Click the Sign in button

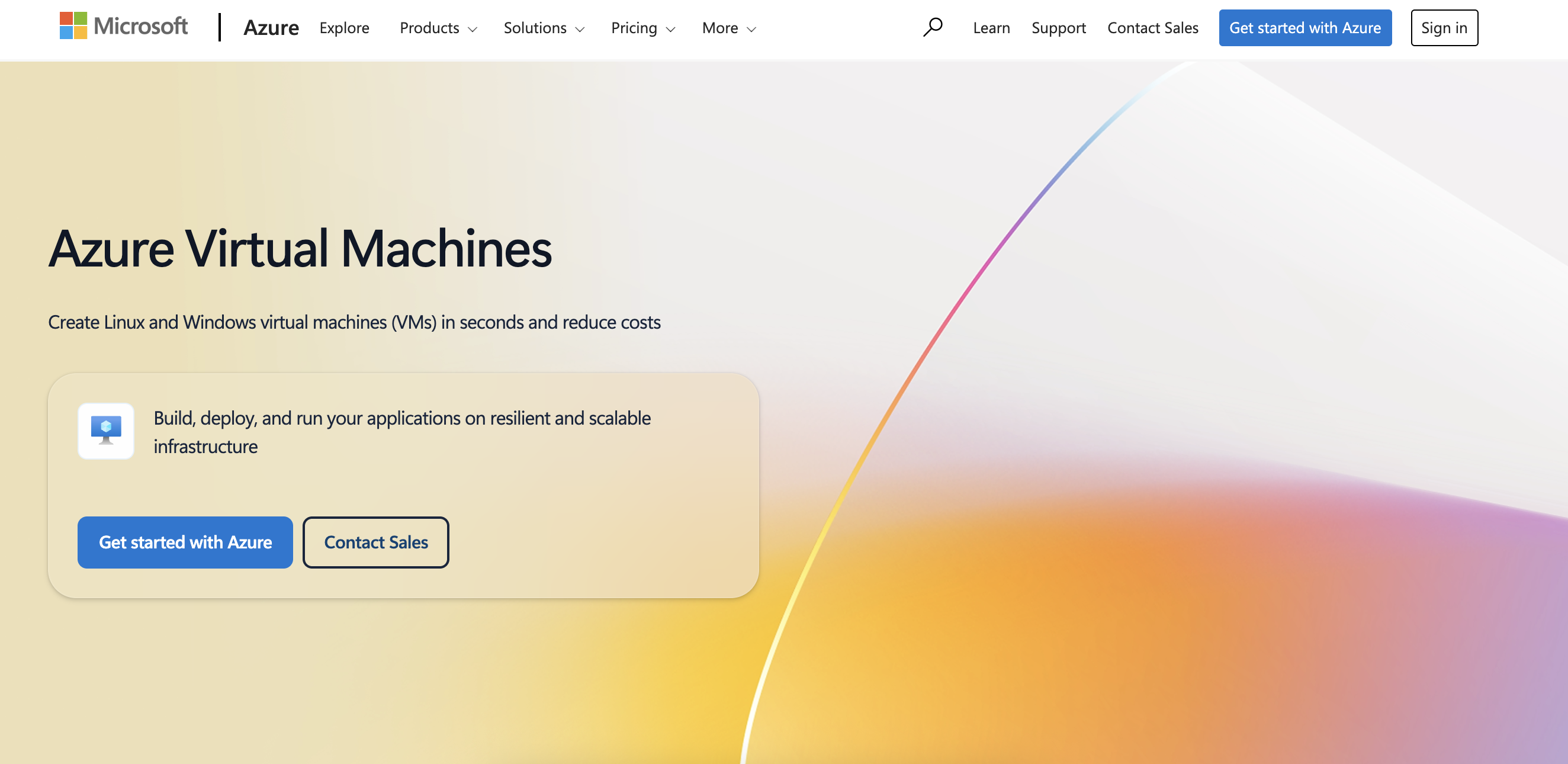1444,28
